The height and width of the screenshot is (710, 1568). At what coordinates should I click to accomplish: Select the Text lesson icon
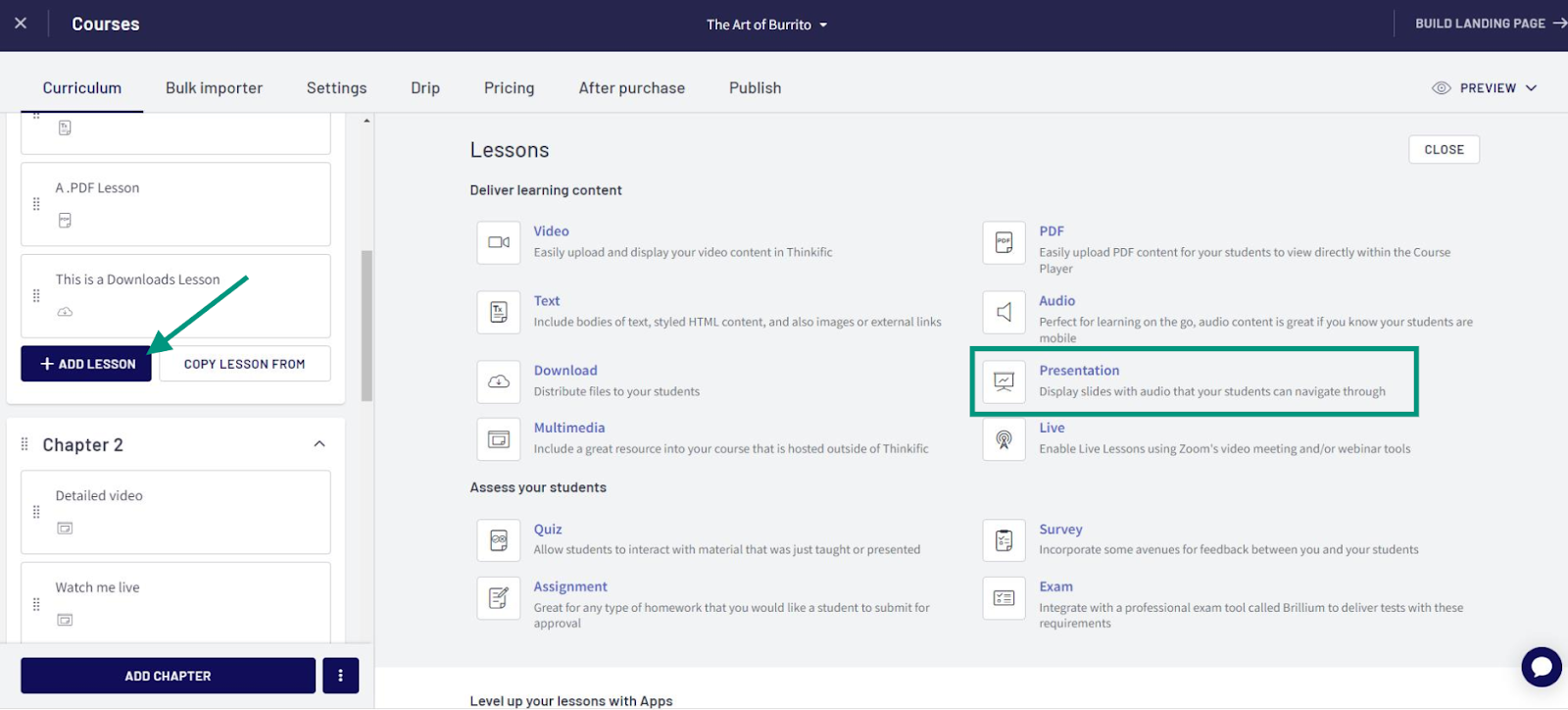[498, 312]
